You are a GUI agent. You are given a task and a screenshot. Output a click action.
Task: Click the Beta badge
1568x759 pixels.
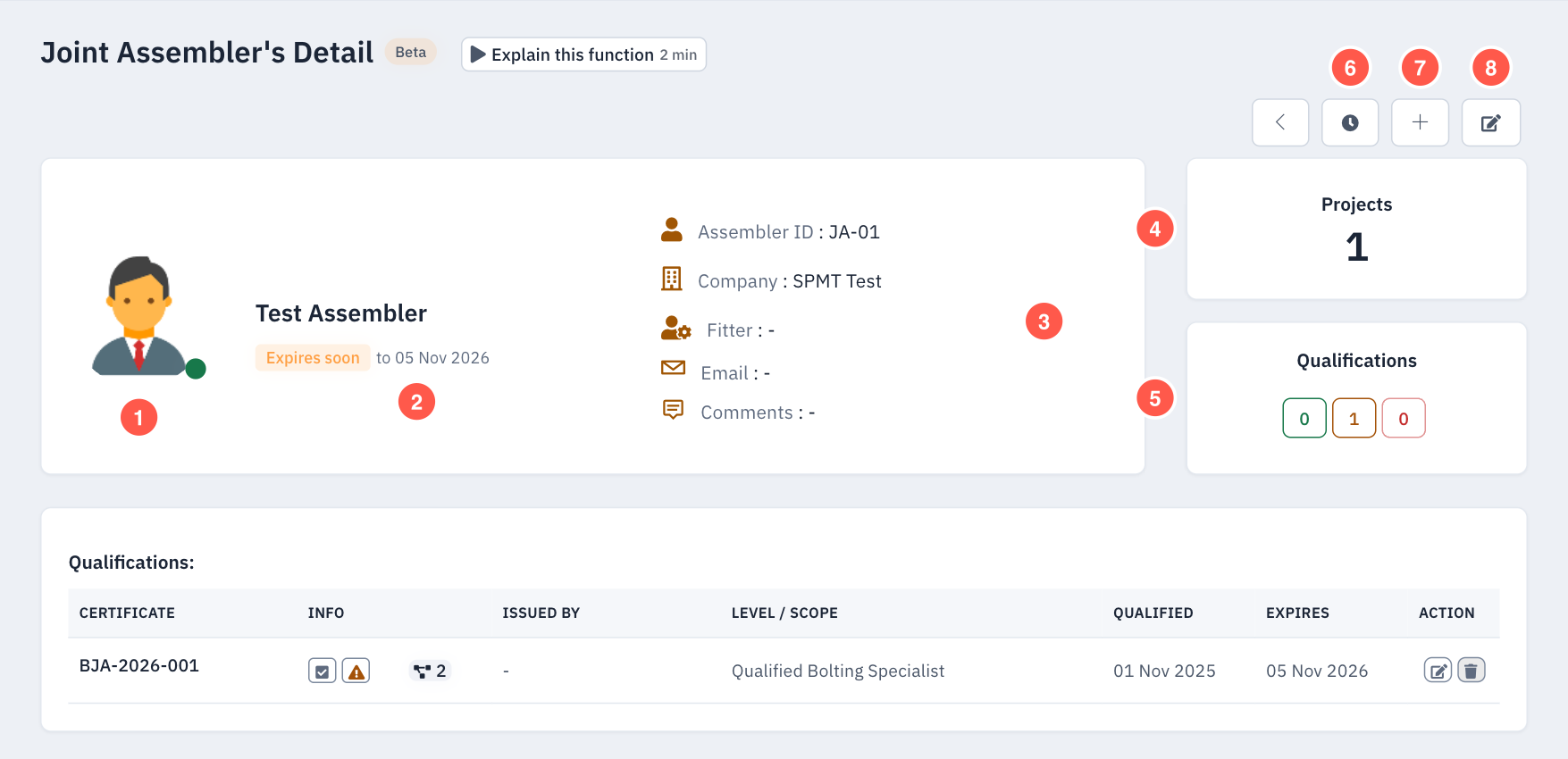(x=411, y=52)
